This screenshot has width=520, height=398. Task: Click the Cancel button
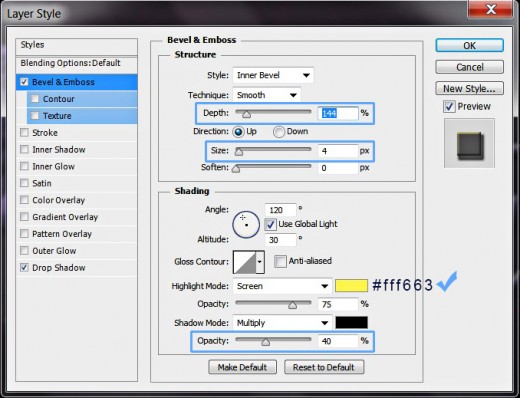coord(469,67)
